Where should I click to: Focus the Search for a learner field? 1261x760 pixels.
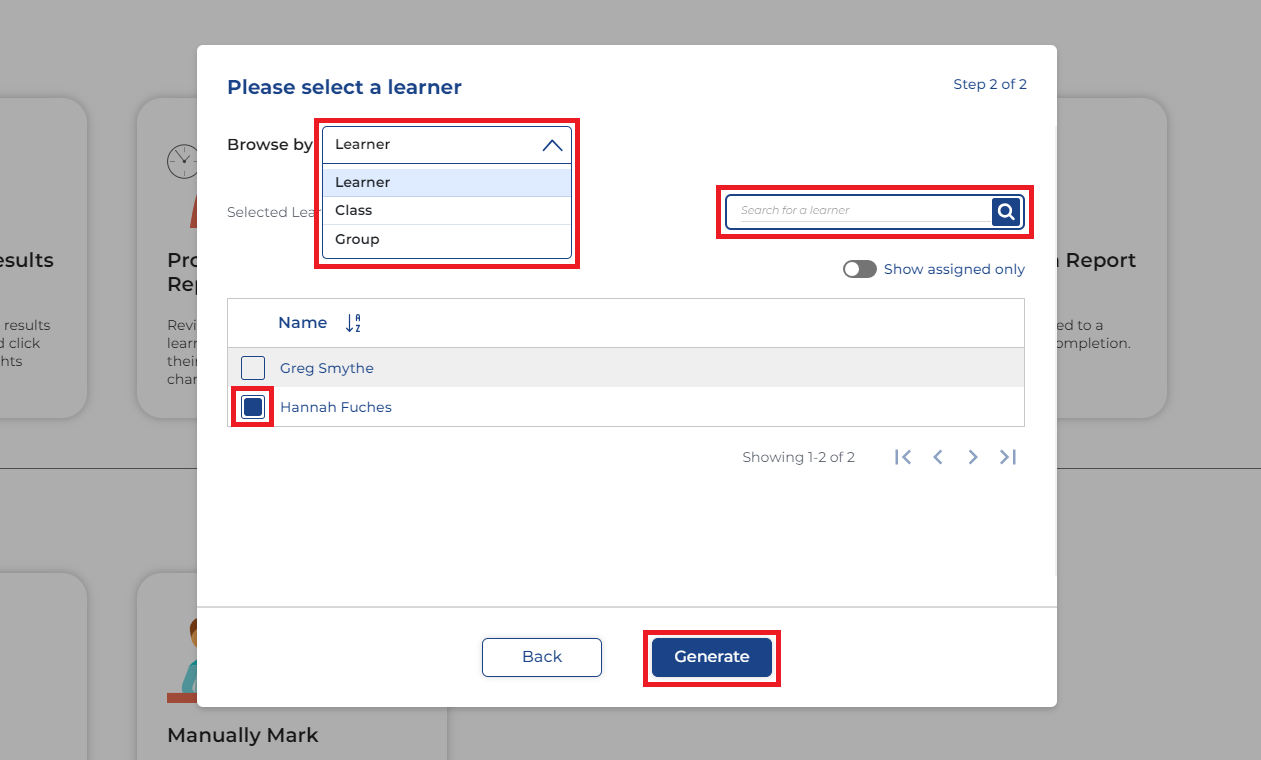point(860,211)
